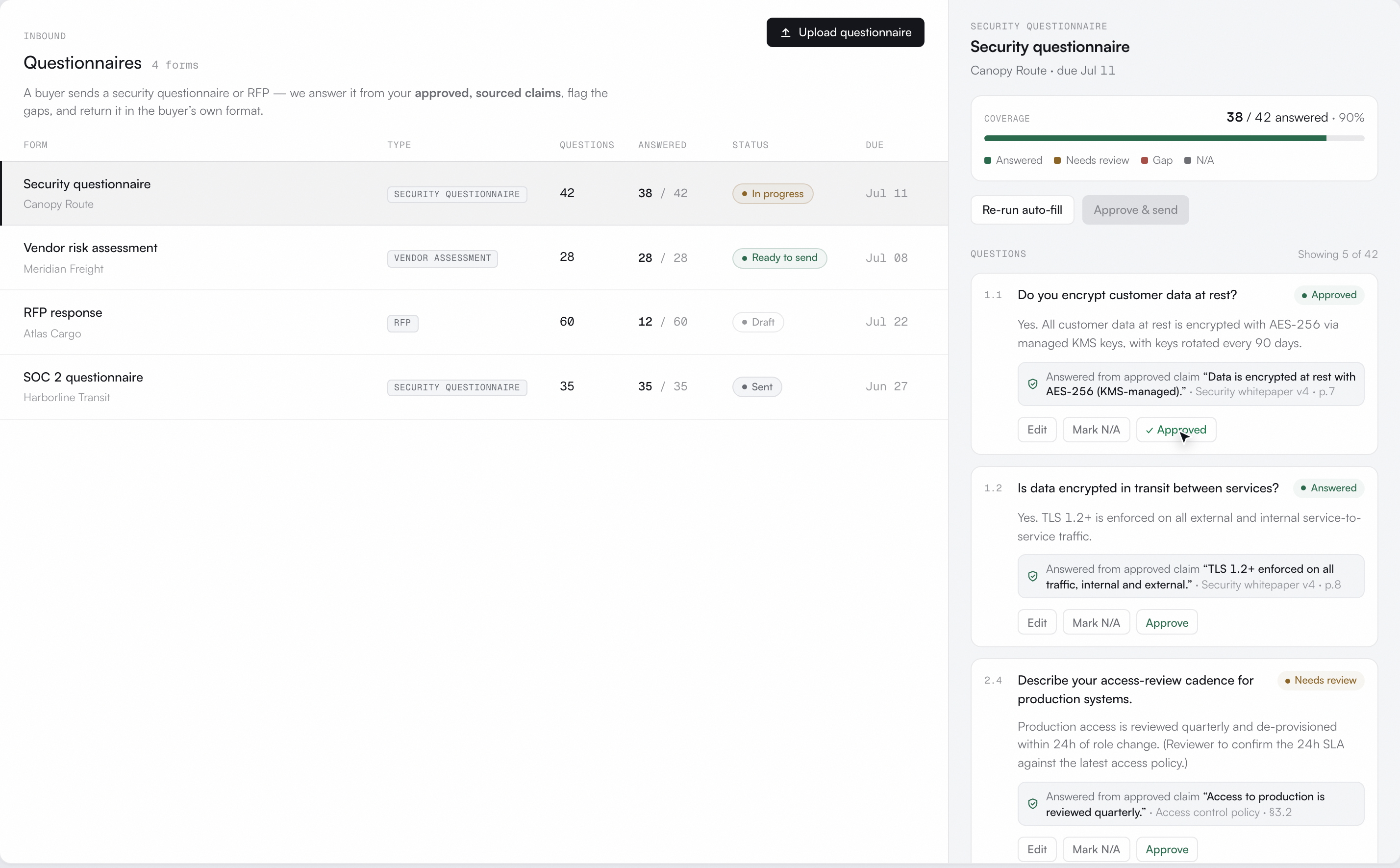Viewport: 1400px width, 868px height.
Task: Click the Atlas Cargo company name
Action: 52,334
